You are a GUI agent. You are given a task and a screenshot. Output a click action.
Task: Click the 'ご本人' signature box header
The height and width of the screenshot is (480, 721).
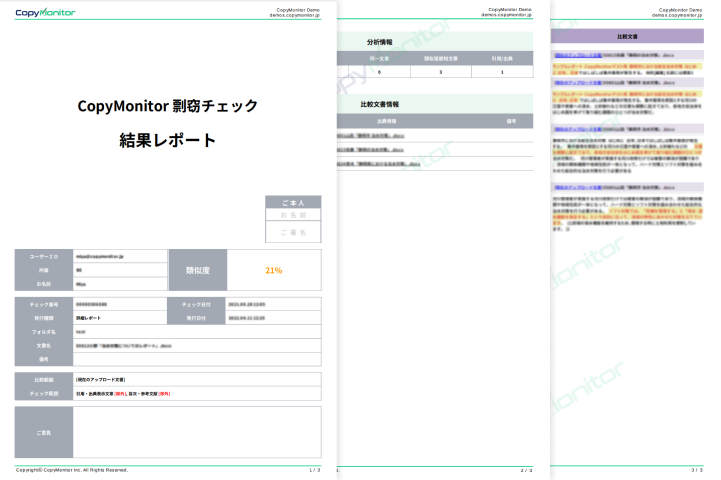click(293, 202)
